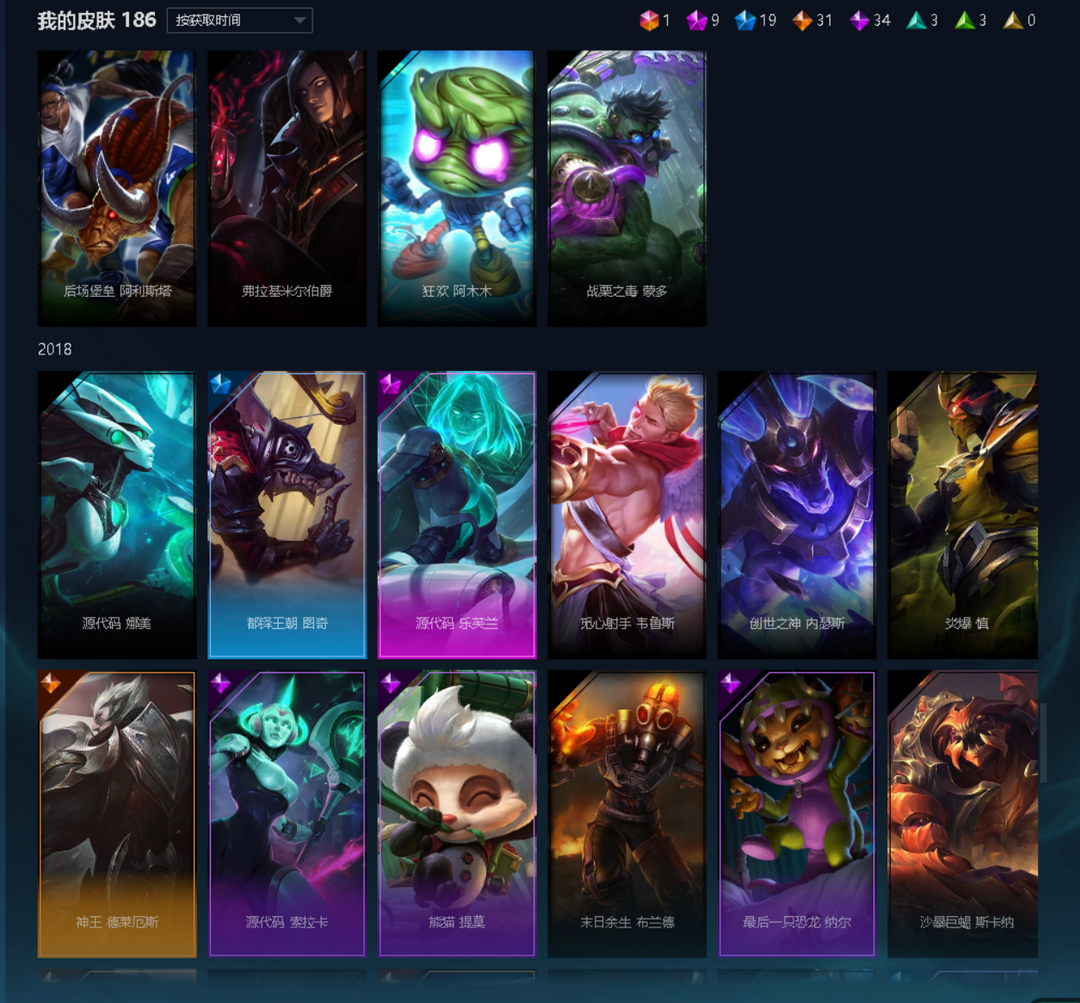
Task: Select the 源代码 乐芙兰 skin card
Action: coord(457,515)
